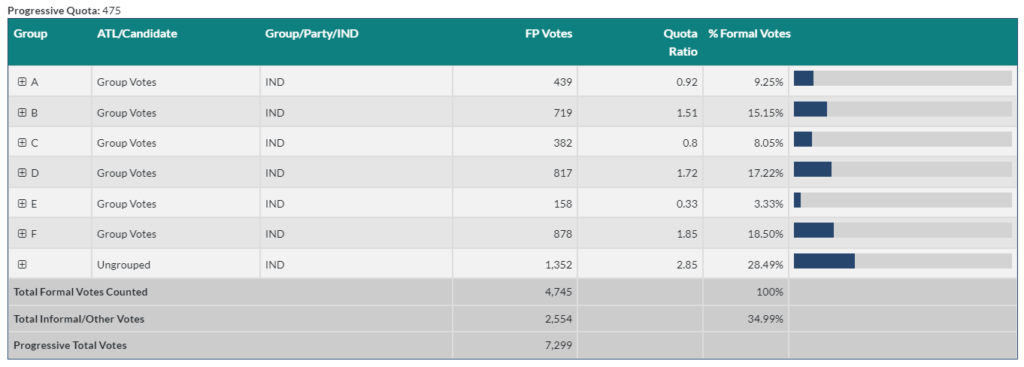Expand Group D plus icon
Image resolution: width=1024 pixels, height=367 pixels.
[x=22, y=173]
